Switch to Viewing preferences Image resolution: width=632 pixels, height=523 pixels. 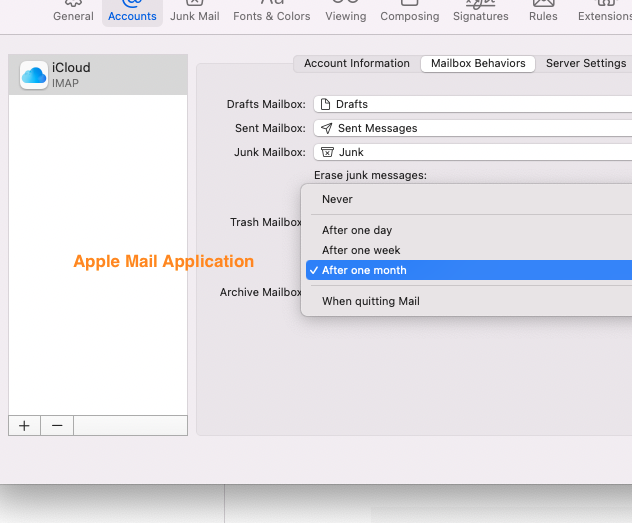click(346, 11)
